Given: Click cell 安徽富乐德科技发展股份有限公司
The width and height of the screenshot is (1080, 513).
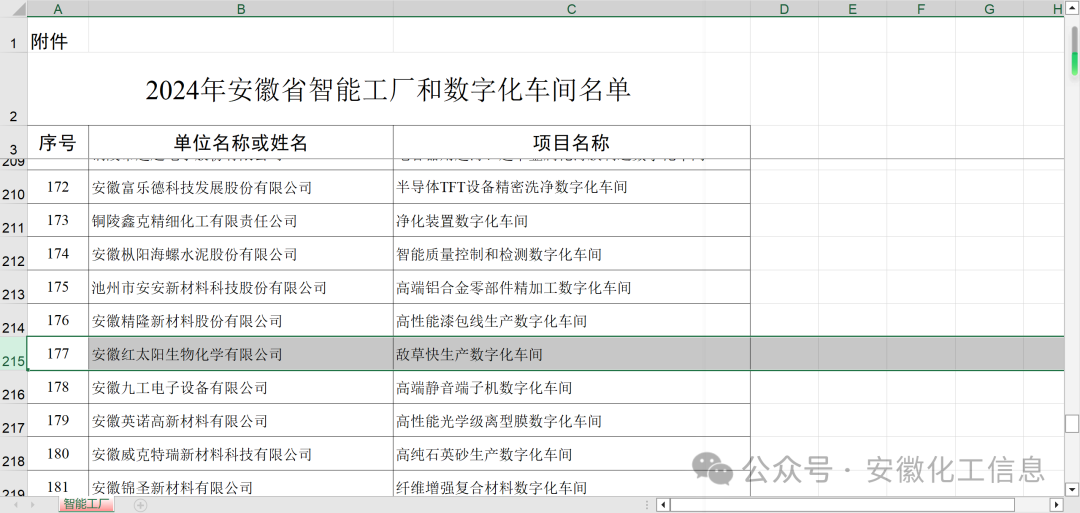Looking at the screenshot, I should pos(241,187).
